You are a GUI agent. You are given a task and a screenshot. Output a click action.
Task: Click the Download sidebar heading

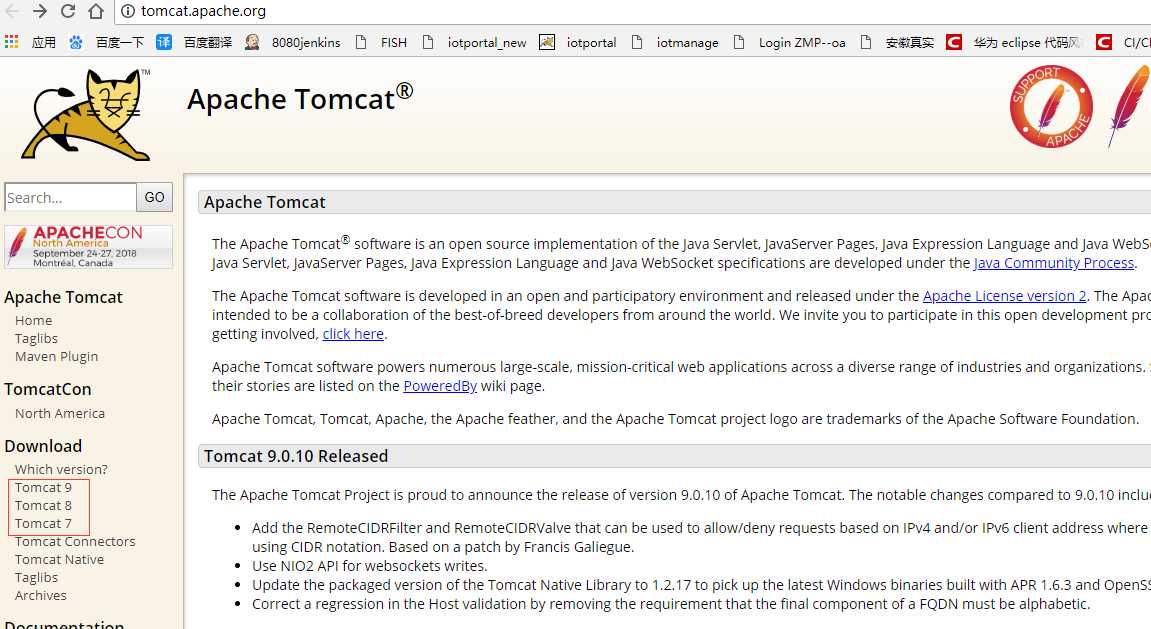tap(43, 446)
